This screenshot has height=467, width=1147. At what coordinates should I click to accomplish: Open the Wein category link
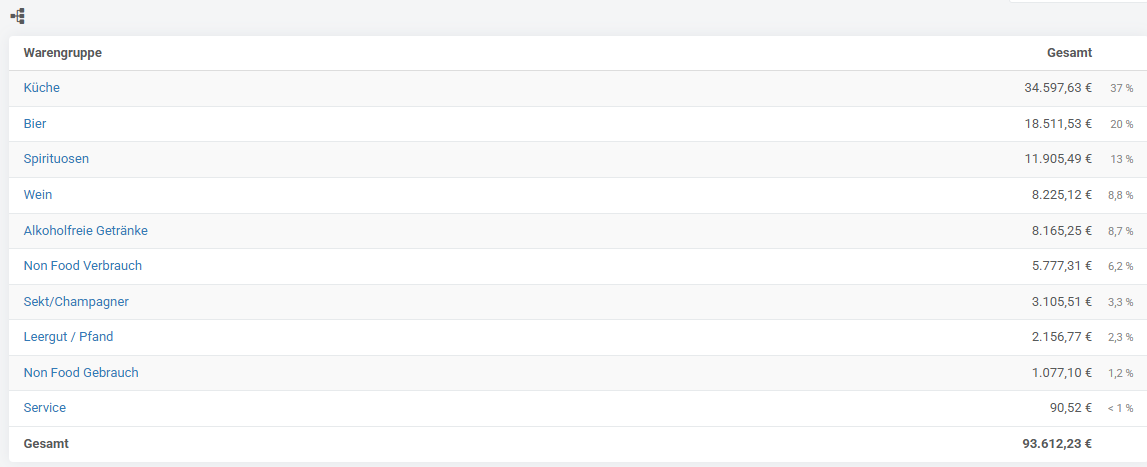coord(38,195)
